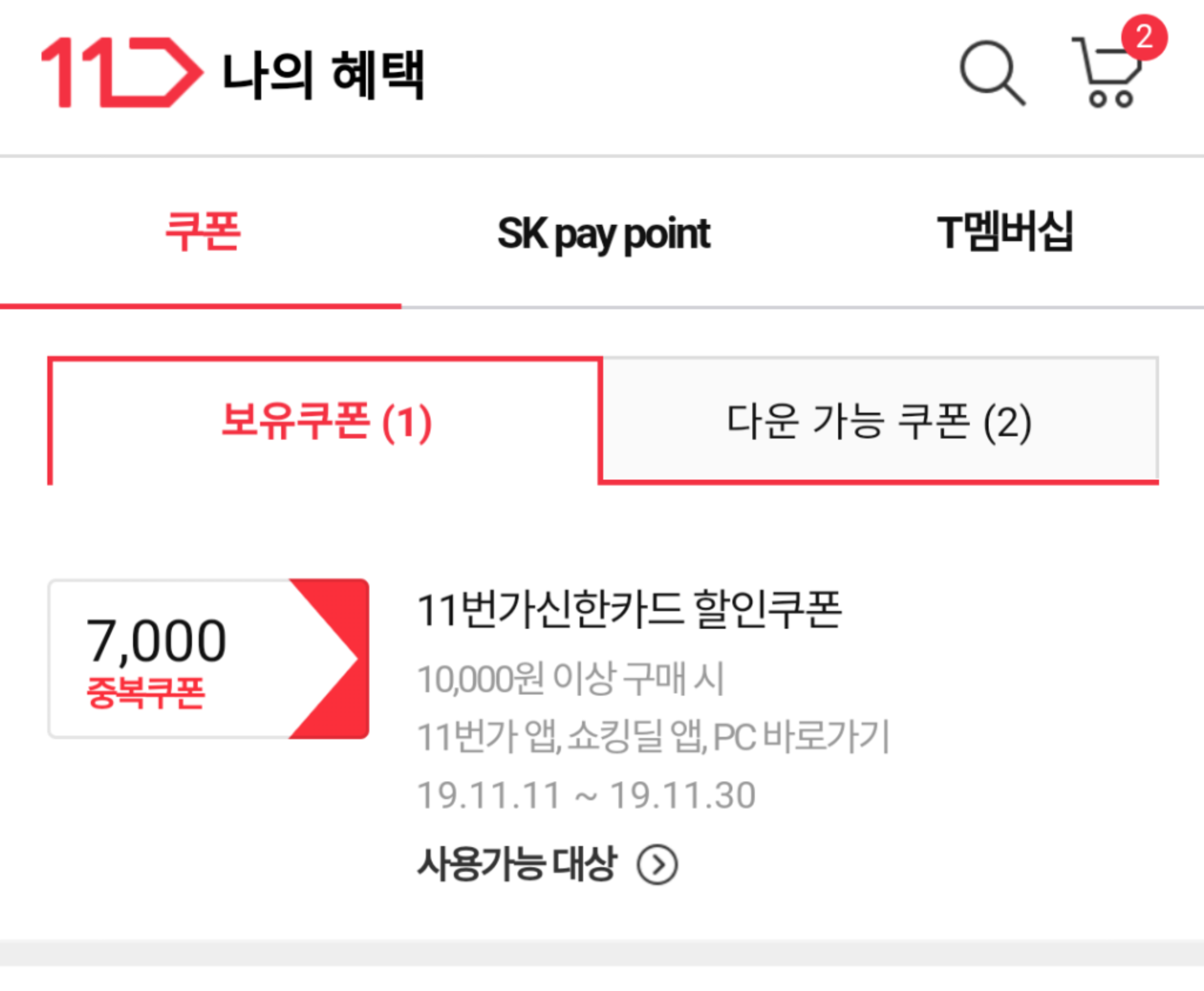Tap the red arrow on the coupon ticket

330,659
